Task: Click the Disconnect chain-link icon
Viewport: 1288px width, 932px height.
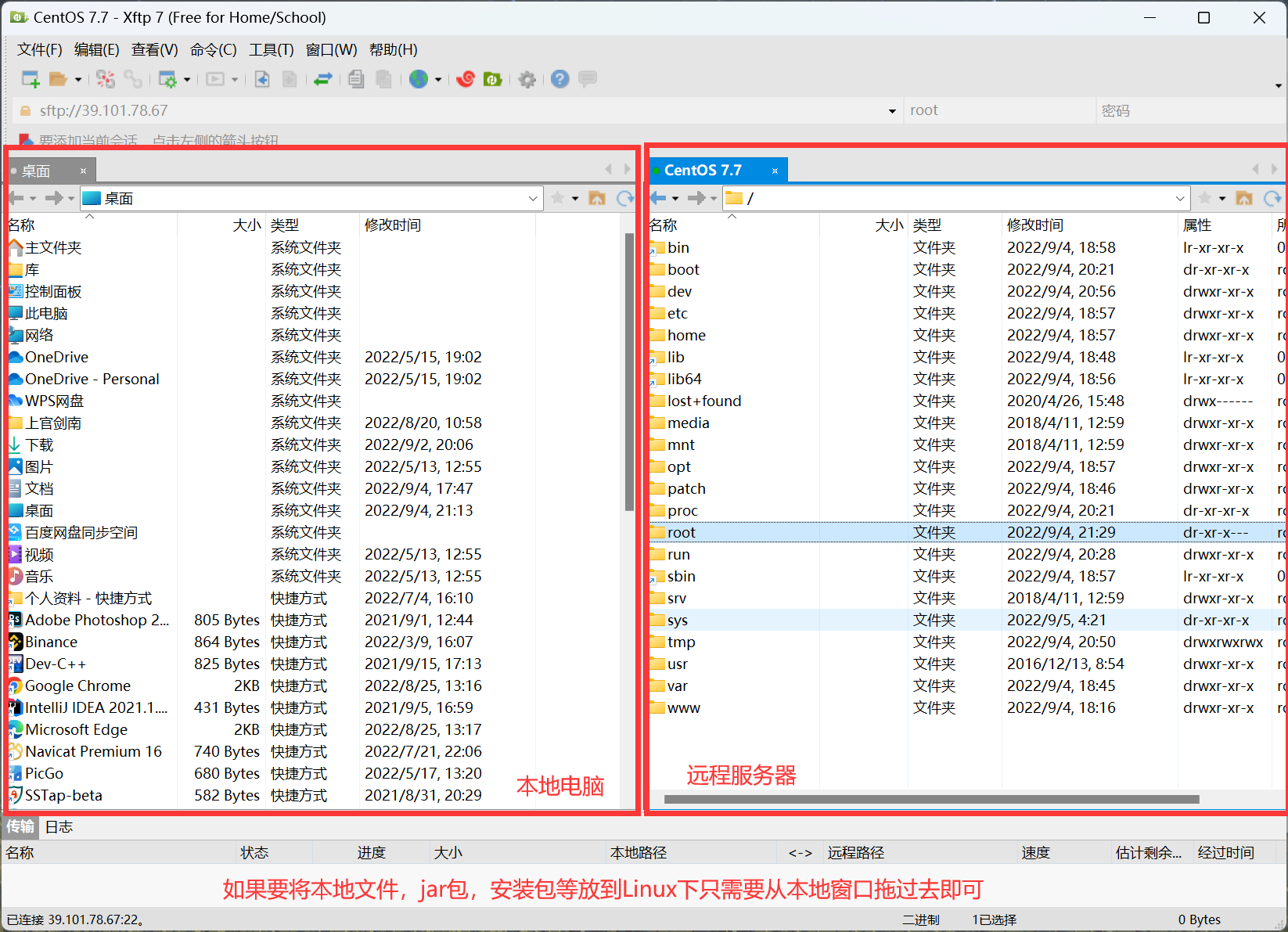Action: pos(133,79)
